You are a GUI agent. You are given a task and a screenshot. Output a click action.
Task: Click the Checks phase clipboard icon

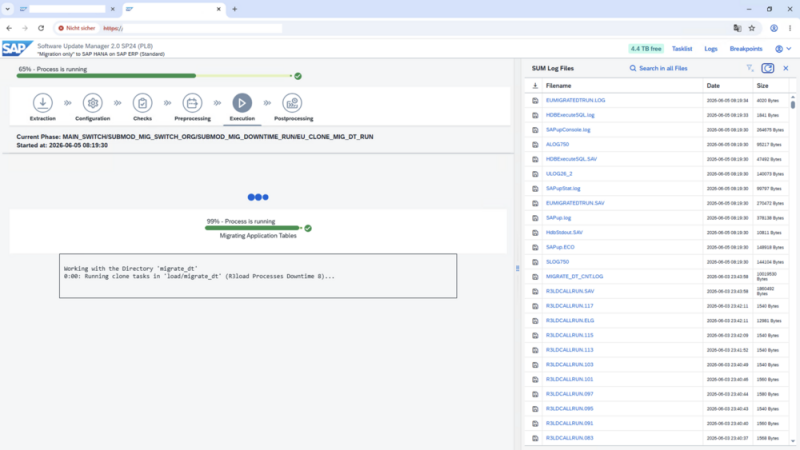tap(142, 103)
